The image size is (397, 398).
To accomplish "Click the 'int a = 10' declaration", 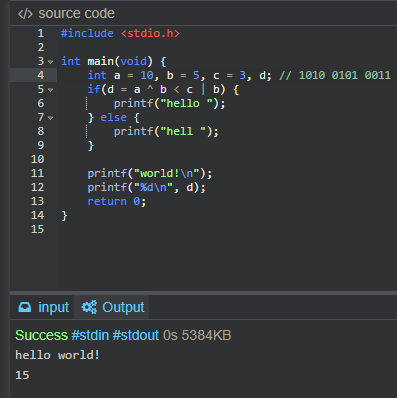I will click(120, 75).
